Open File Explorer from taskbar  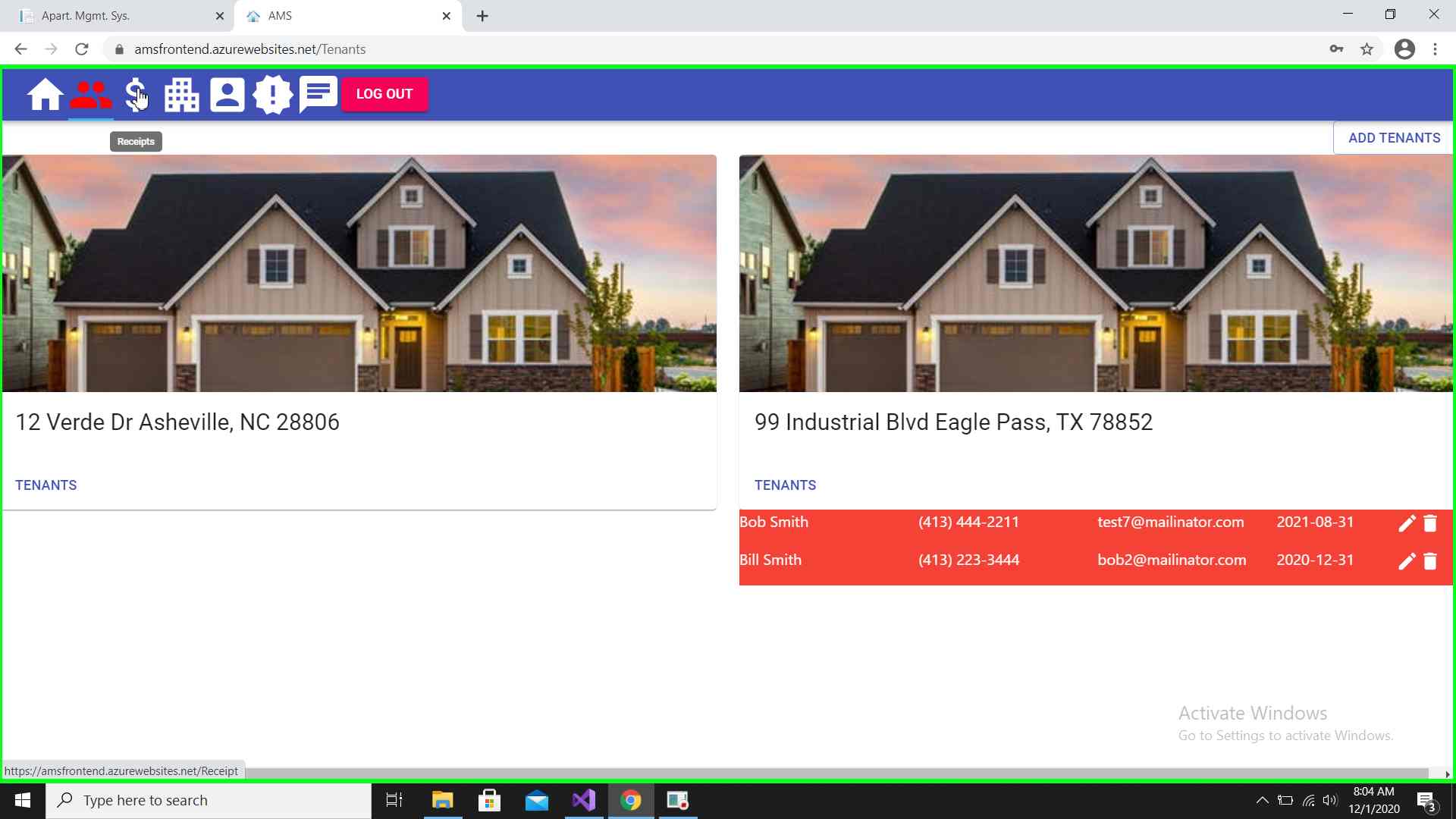click(442, 801)
